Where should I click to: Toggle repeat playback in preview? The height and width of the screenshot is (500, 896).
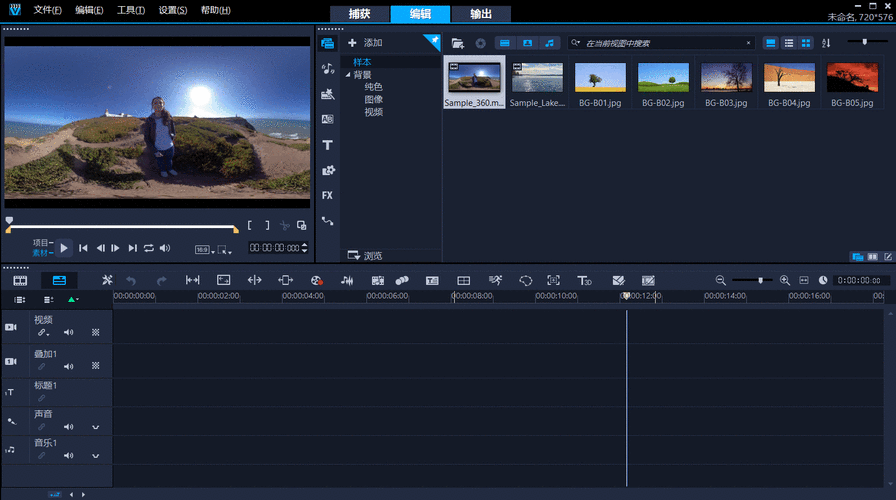149,248
